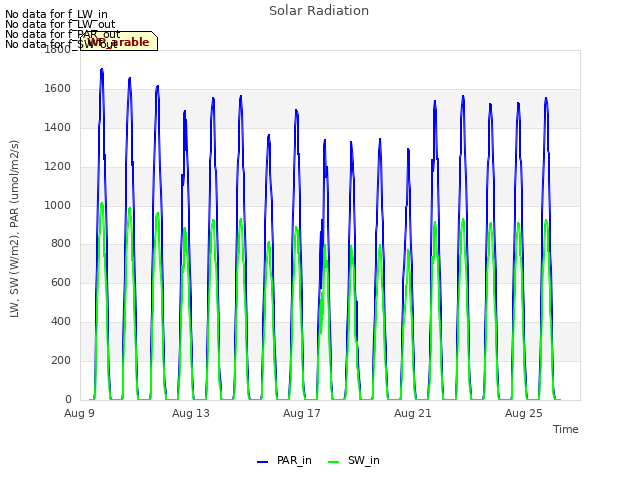Click the 0 y-axis tick label
The image size is (640, 480).
pos(68,399)
